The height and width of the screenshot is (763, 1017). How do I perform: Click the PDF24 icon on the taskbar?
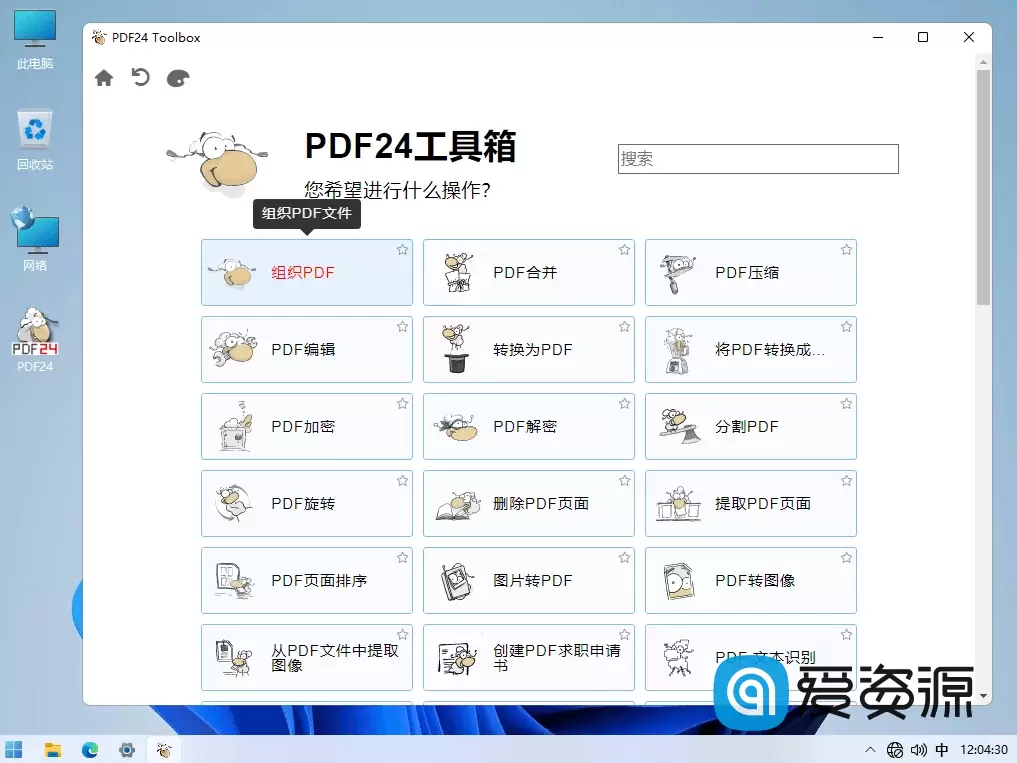point(164,748)
